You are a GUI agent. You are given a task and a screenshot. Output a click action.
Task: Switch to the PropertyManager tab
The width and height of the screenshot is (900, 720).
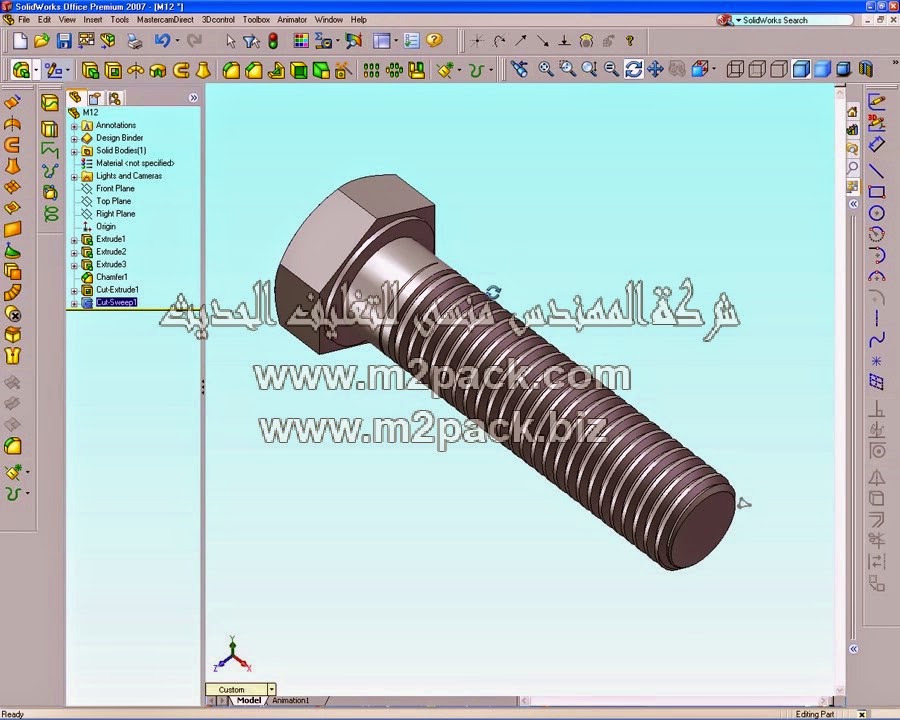[x=95, y=98]
